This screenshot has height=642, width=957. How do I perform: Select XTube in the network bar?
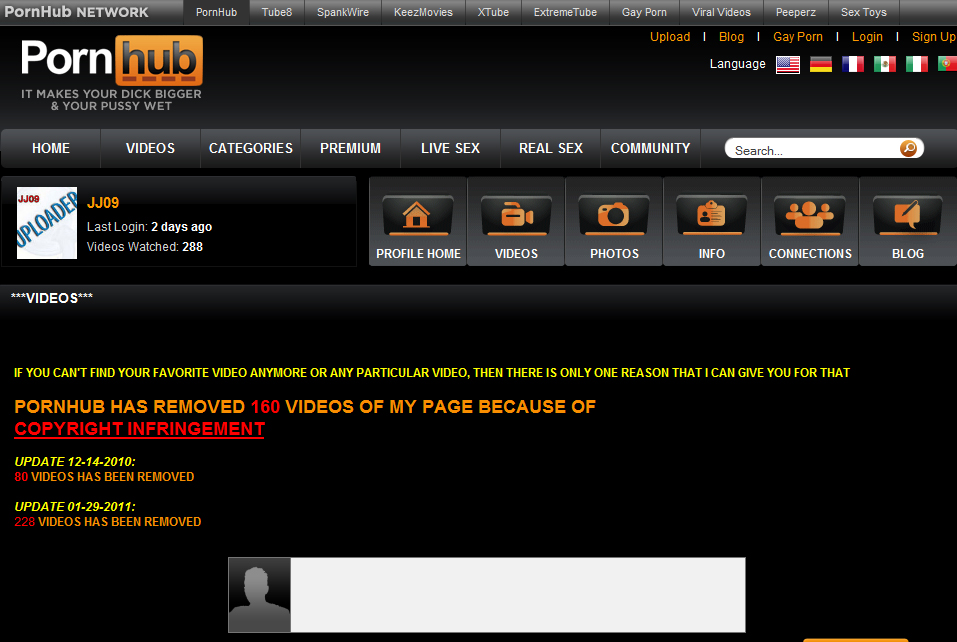[x=493, y=12]
